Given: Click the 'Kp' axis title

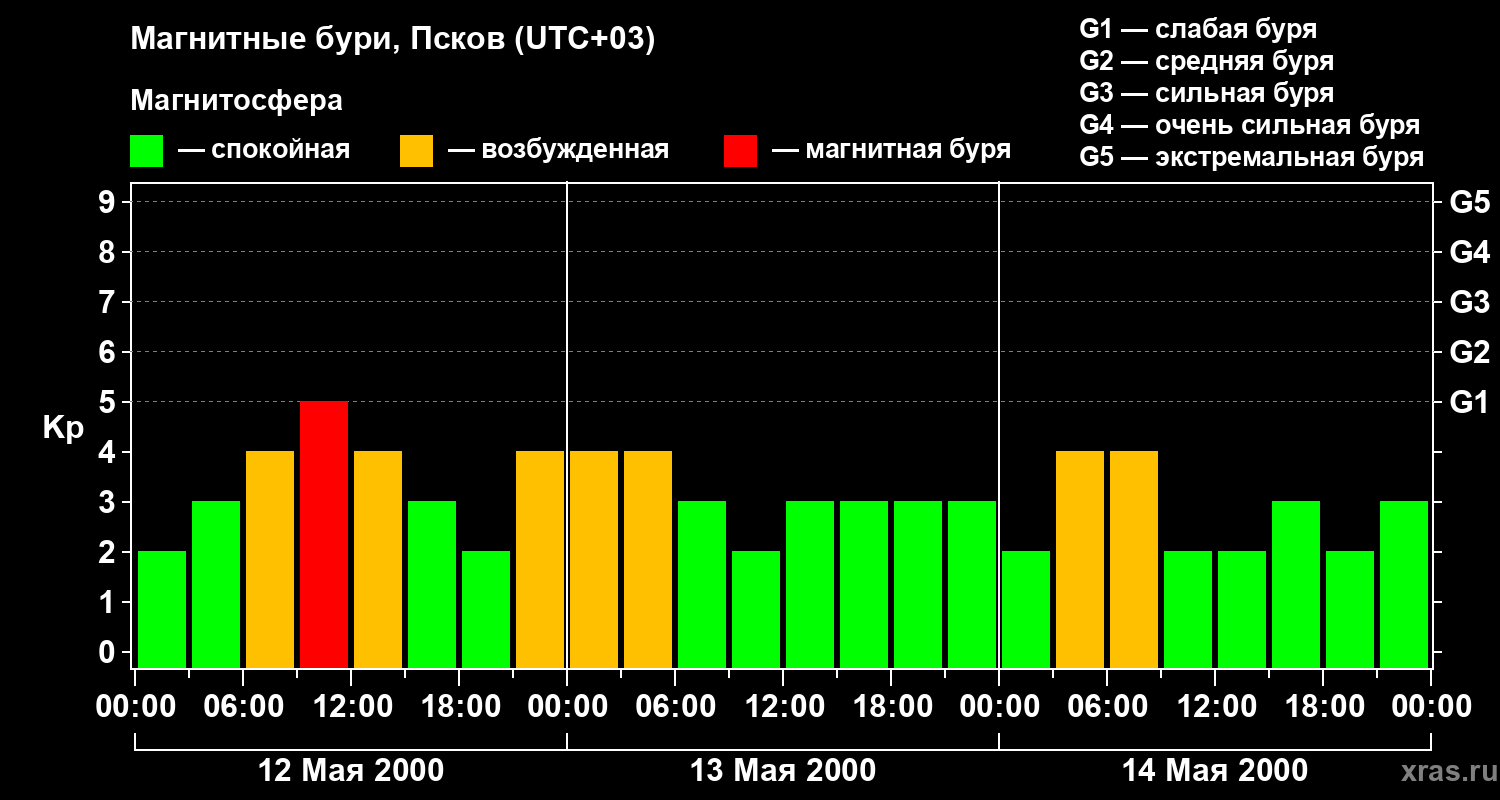Looking at the screenshot, I should point(63,428).
